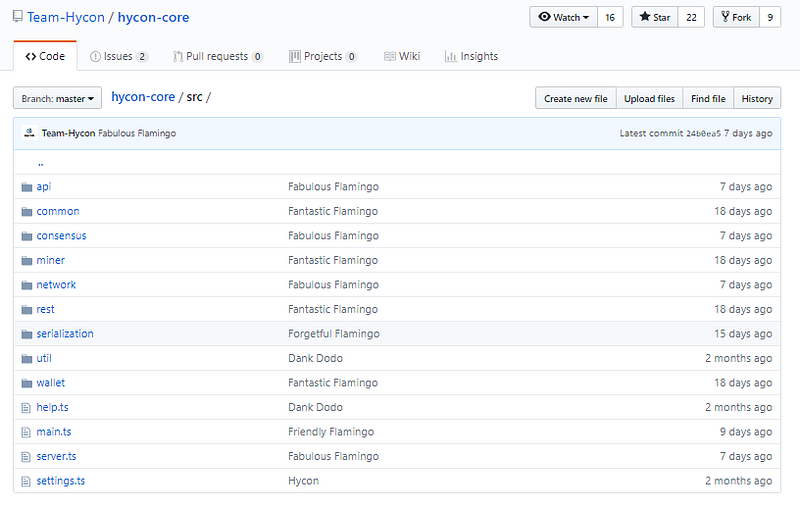This screenshot has width=800, height=515.
Task: Click the Team-Hycon avatar in commit bar
Action: tap(30, 133)
